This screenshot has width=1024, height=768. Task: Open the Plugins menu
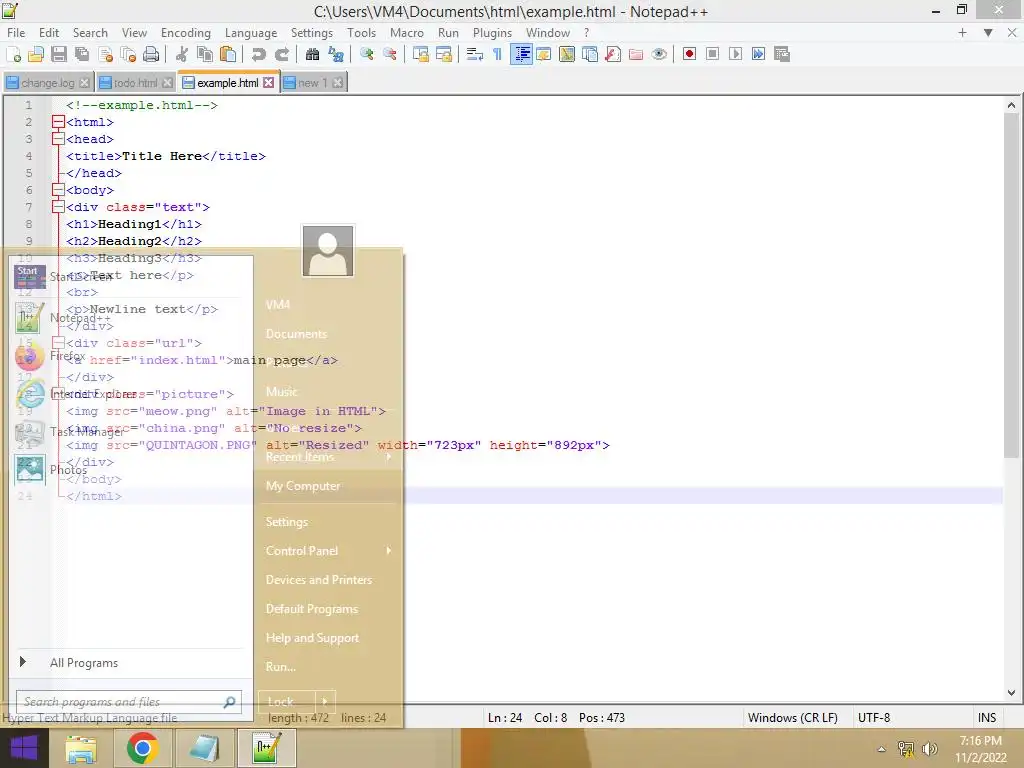492,33
